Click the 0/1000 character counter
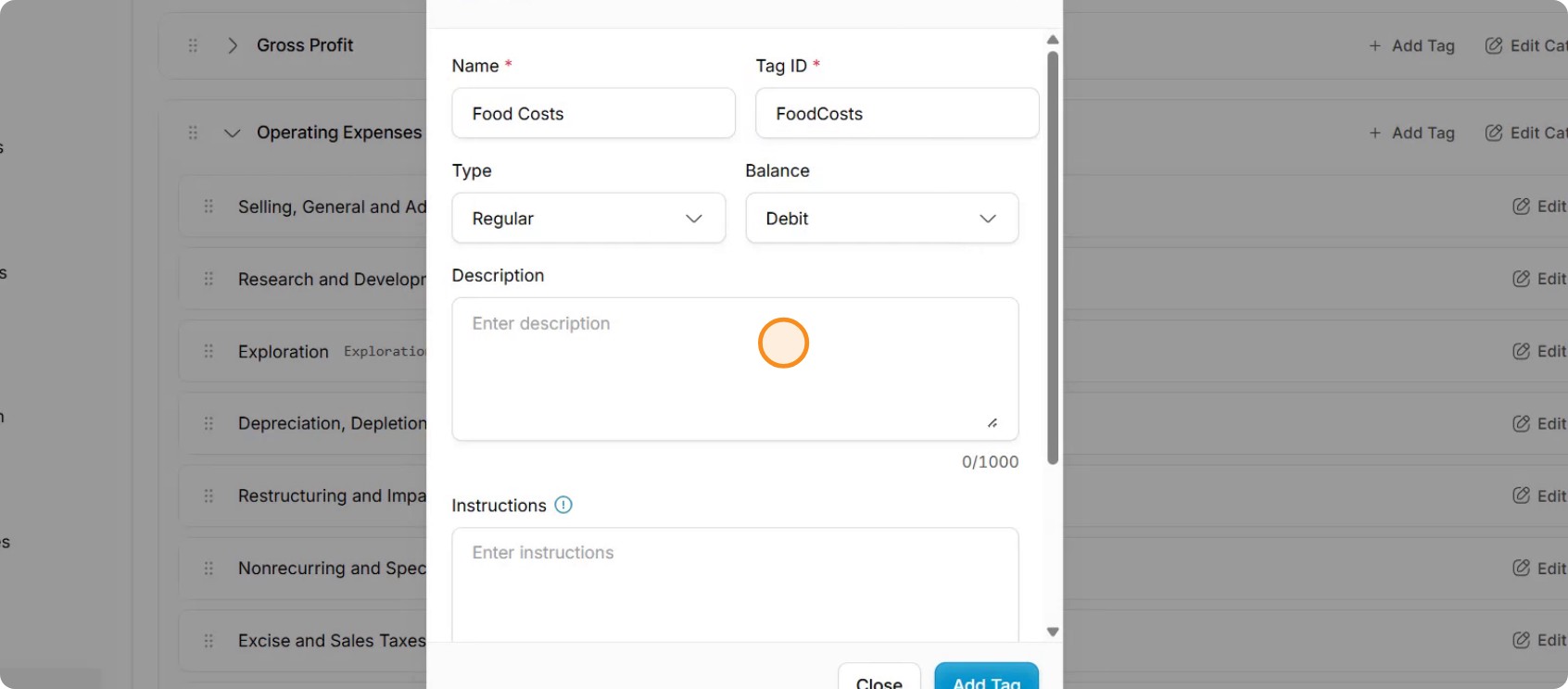The width and height of the screenshot is (1568, 689). click(x=990, y=461)
